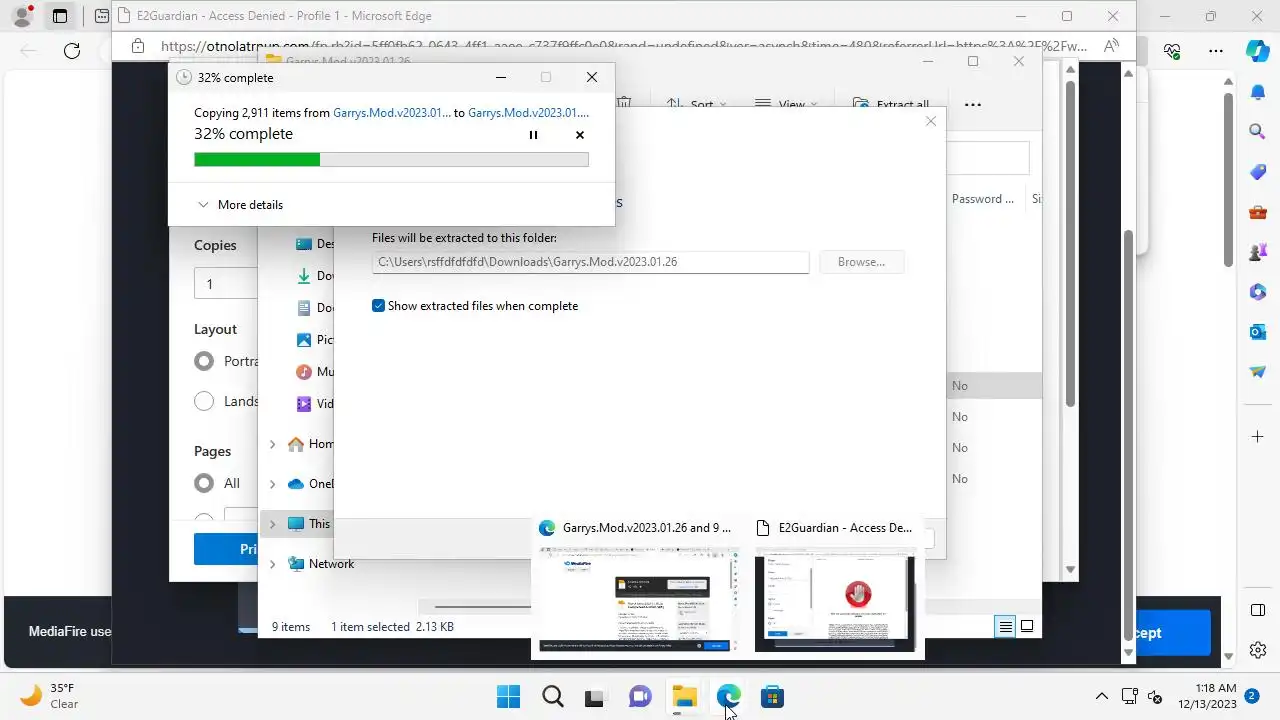This screenshot has height=720, width=1280.
Task: Click the Copies number field
Action: point(225,284)
